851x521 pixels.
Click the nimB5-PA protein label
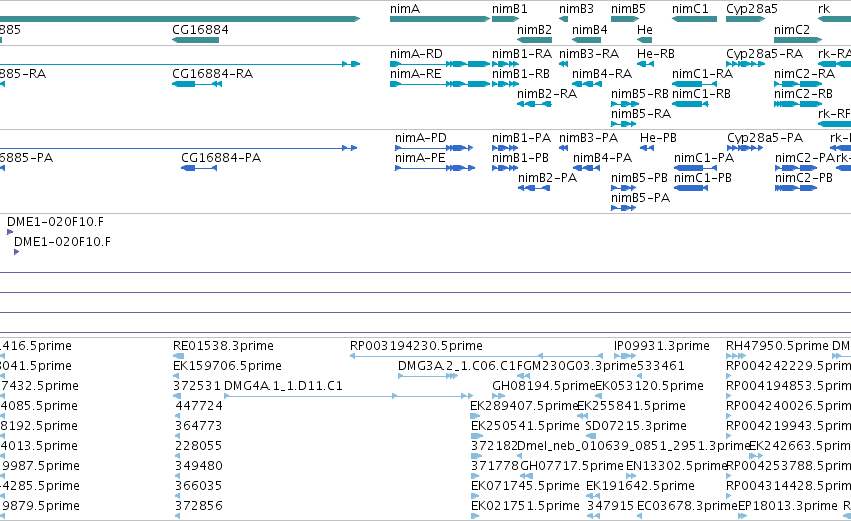[640, 198]
